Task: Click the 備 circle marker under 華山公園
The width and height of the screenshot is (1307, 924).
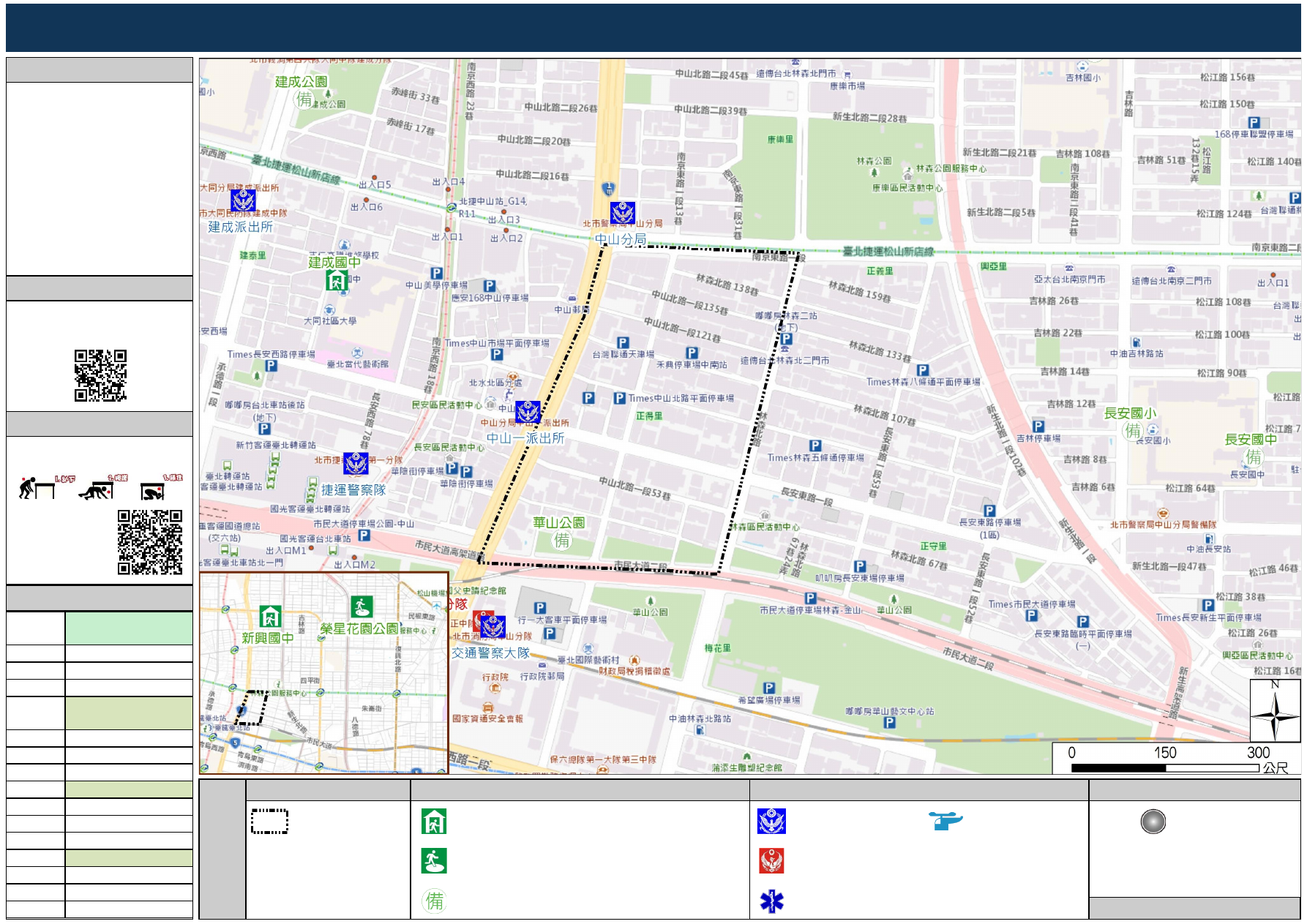Action: [561, 541]
